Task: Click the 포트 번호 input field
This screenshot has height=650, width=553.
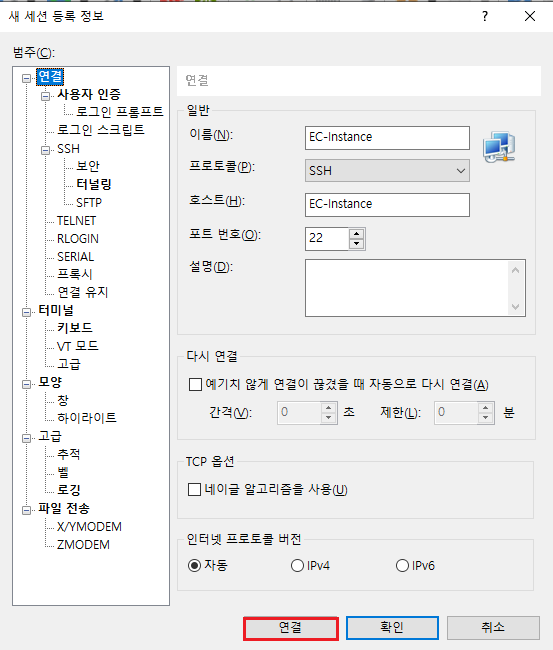Action: (x=327, y=239)
